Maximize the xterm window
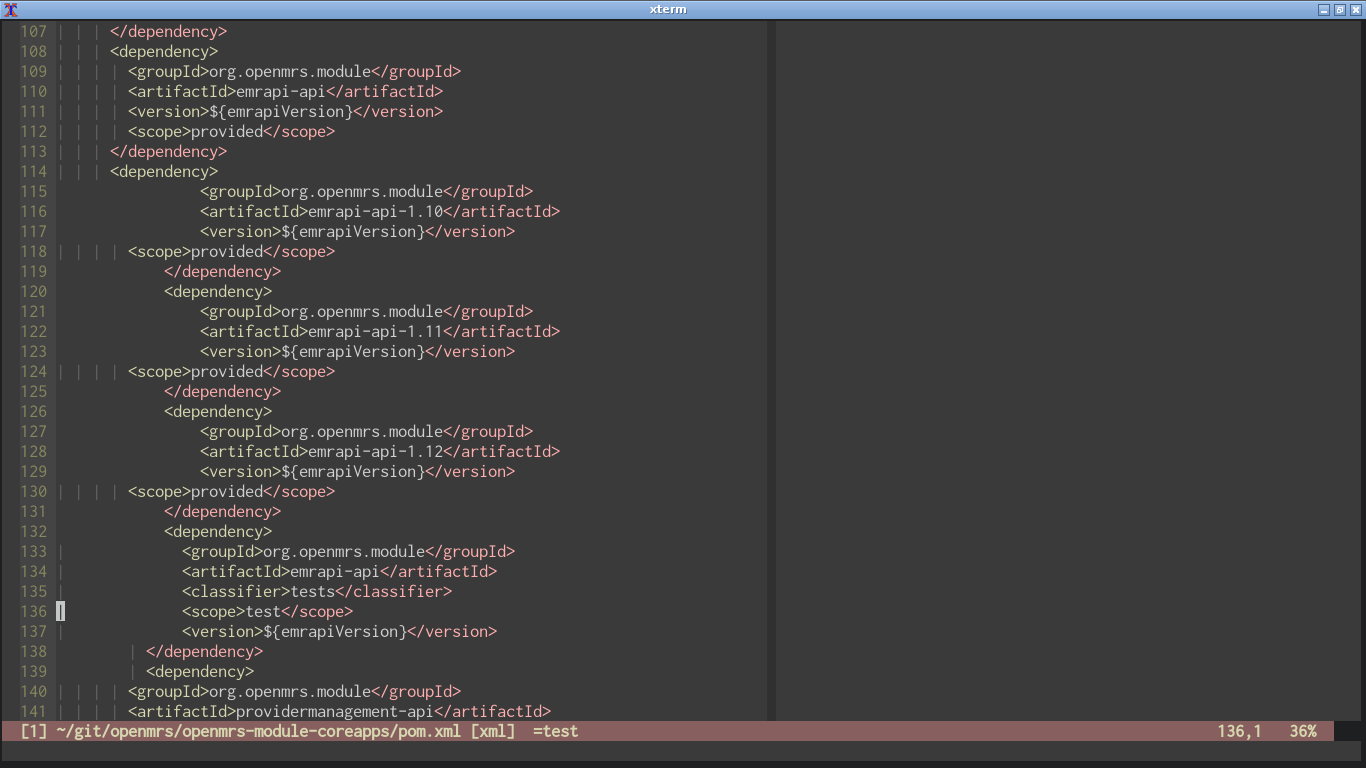The image size is (1366, 768). coord(1340,10)
